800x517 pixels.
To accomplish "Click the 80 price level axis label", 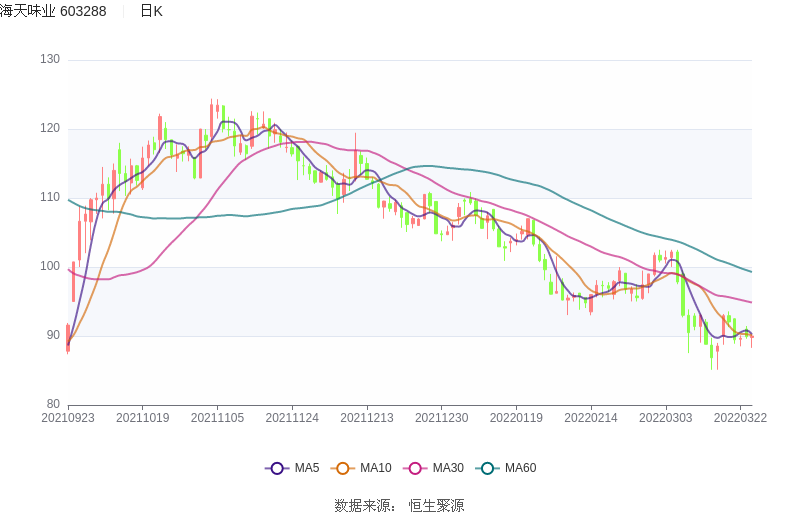I will coord(53,405).
